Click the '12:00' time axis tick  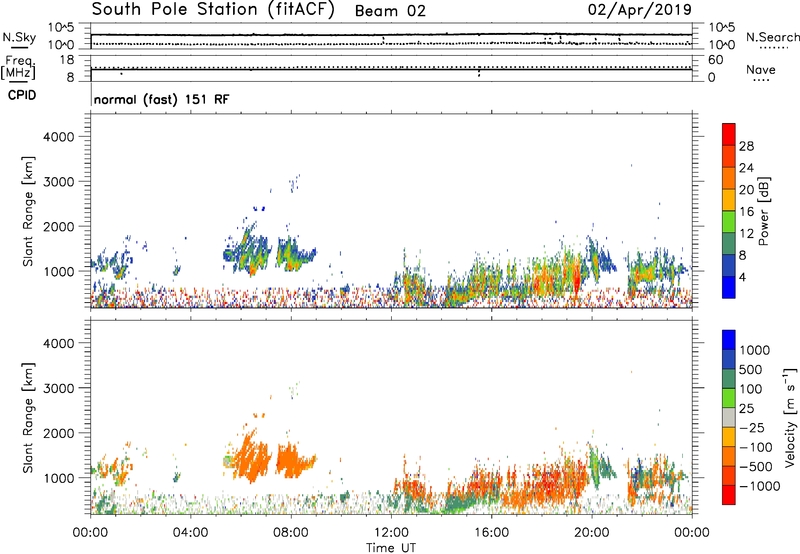[391, 533]
